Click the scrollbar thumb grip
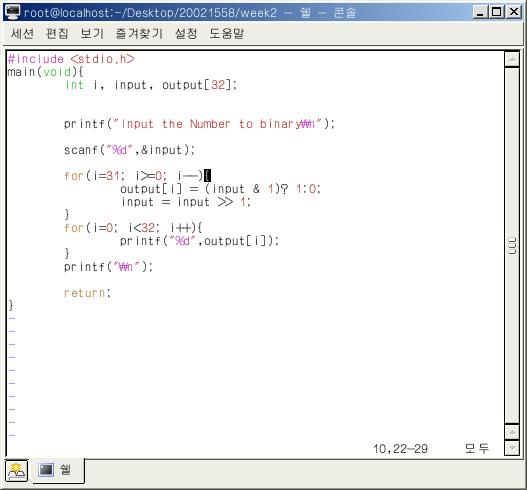 512,245
